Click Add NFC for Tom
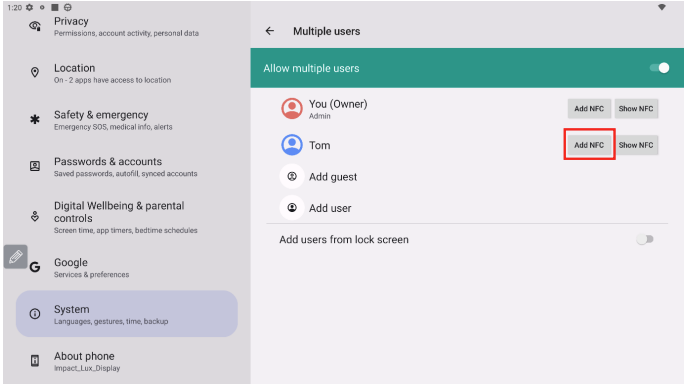The image size is (688, 388). [x=589, y=145]
